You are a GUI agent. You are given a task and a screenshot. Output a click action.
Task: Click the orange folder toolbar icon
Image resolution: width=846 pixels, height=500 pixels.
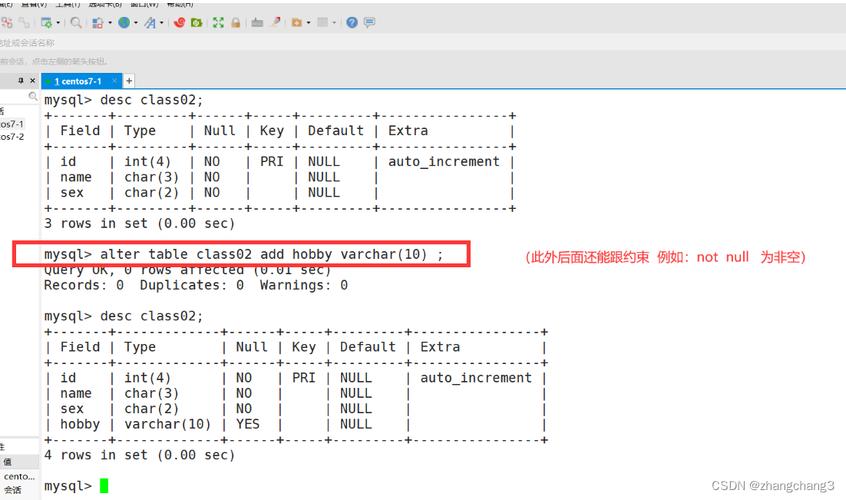pyautogui.click(x=297, y=23)
